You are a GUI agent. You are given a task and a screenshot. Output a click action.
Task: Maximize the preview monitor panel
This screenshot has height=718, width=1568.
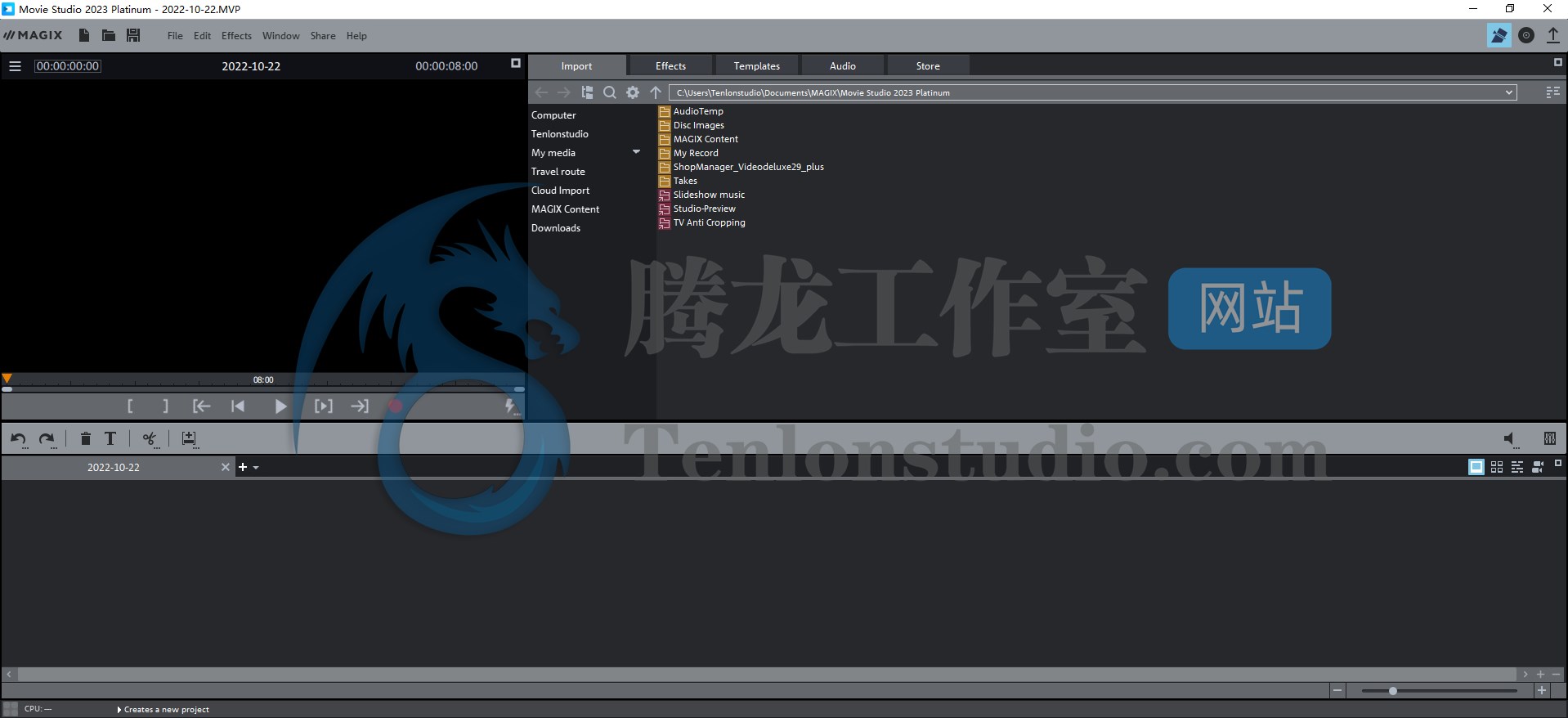click(516, 63)
